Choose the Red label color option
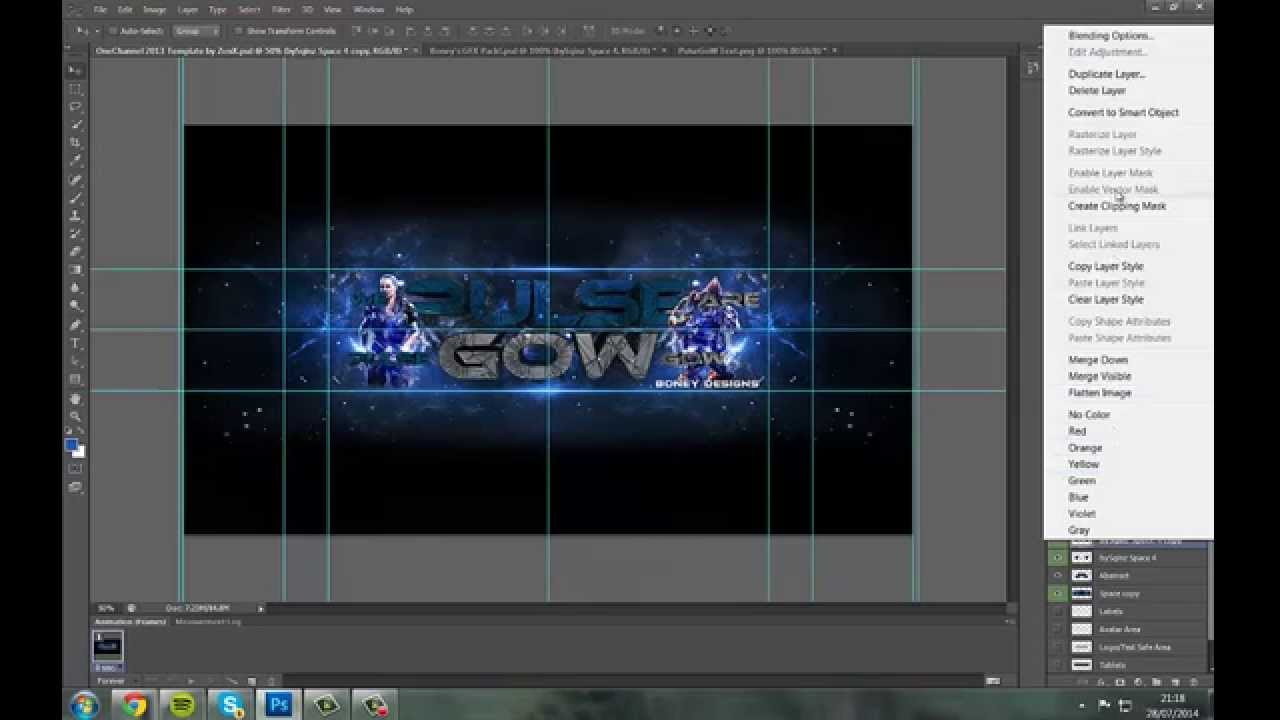This screenshot has height=720, width=1280. point(1077,431)
